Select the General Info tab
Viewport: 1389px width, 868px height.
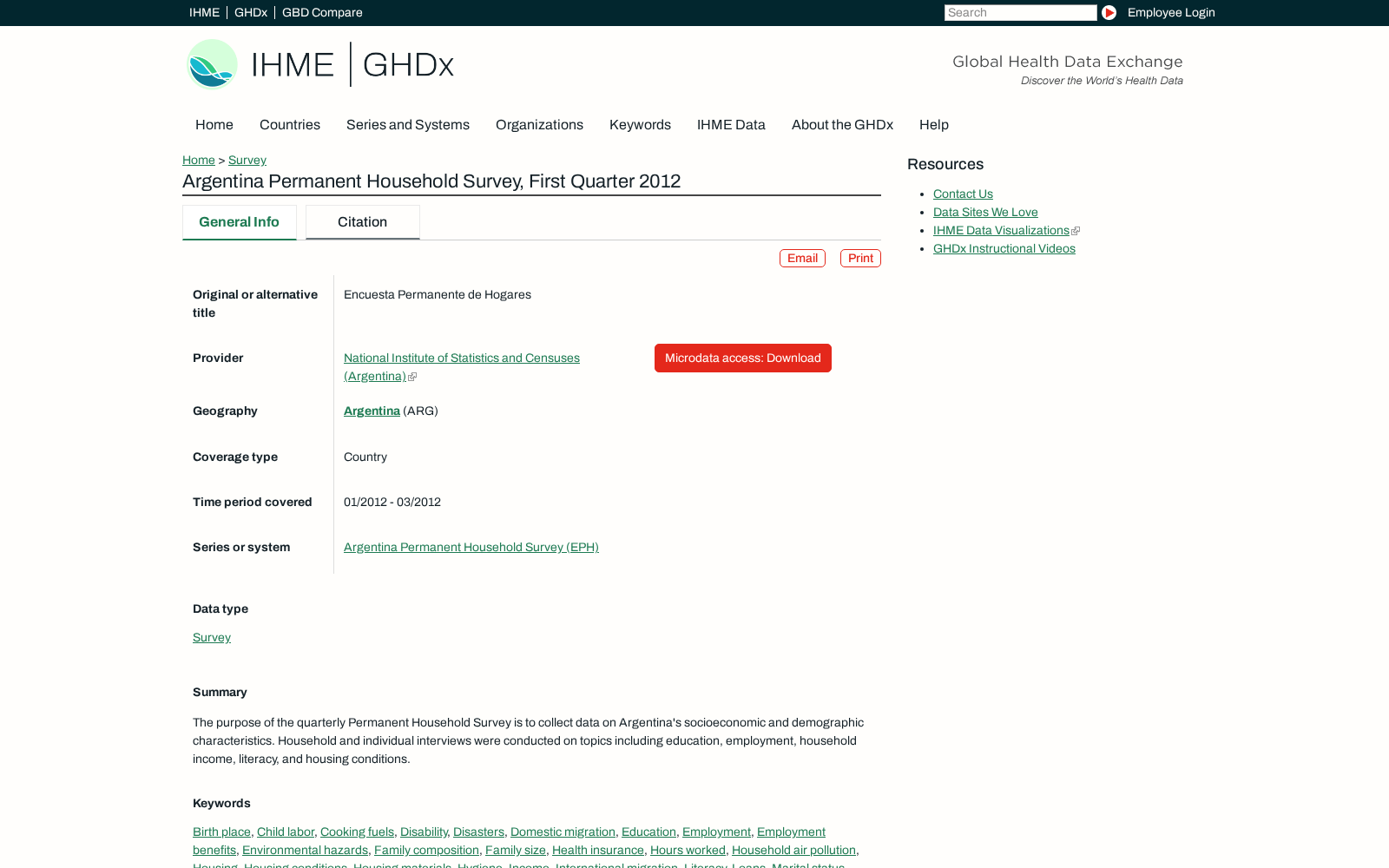point(240,222)
